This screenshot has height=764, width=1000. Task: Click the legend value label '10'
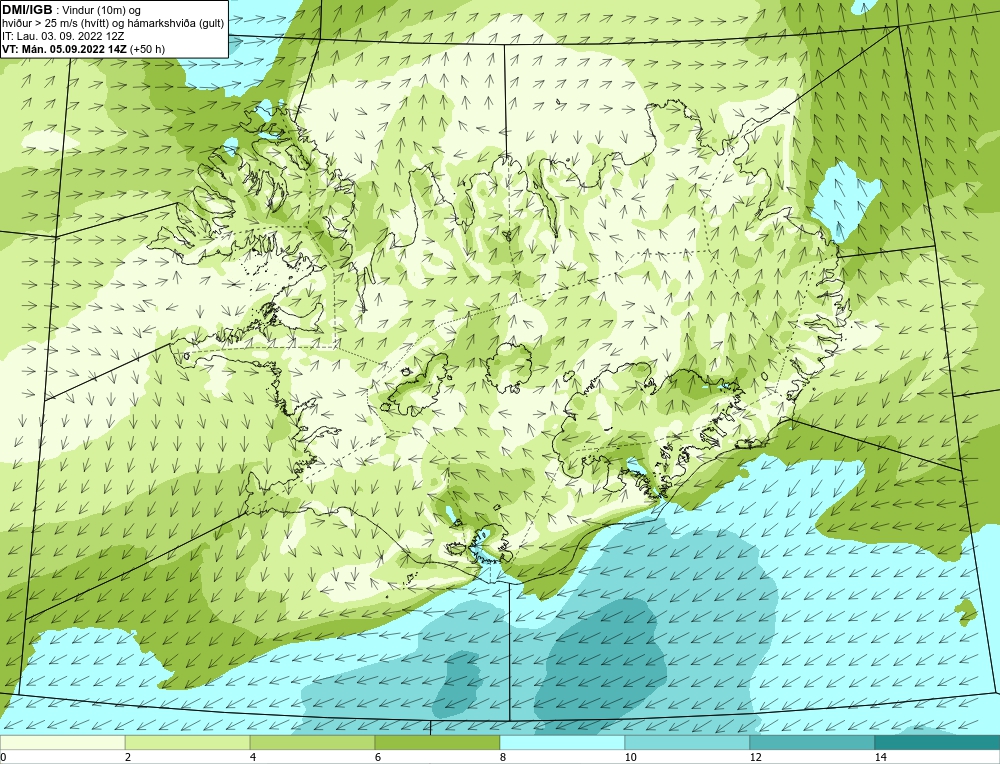[630, 757]
